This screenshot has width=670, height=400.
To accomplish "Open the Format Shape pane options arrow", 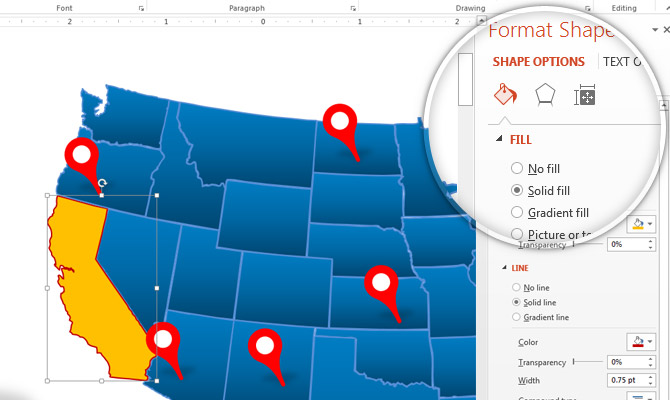I will [x=655, y=29].
